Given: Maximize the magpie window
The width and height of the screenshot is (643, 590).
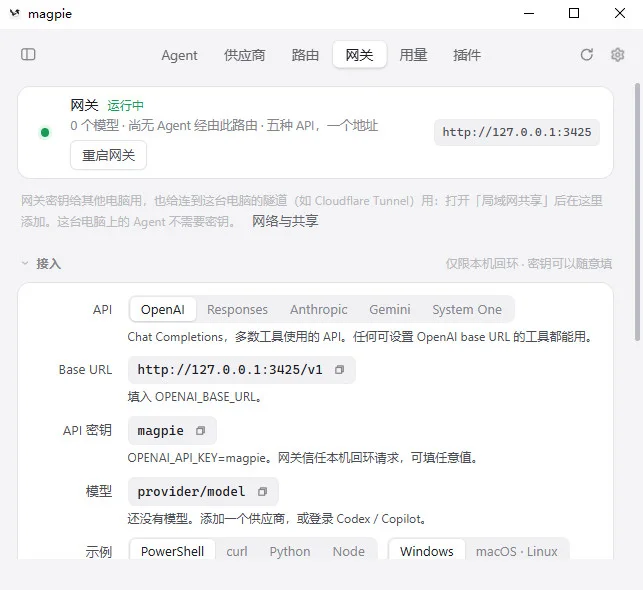Looking at the screenshot, I should click(x=574, y=14).
